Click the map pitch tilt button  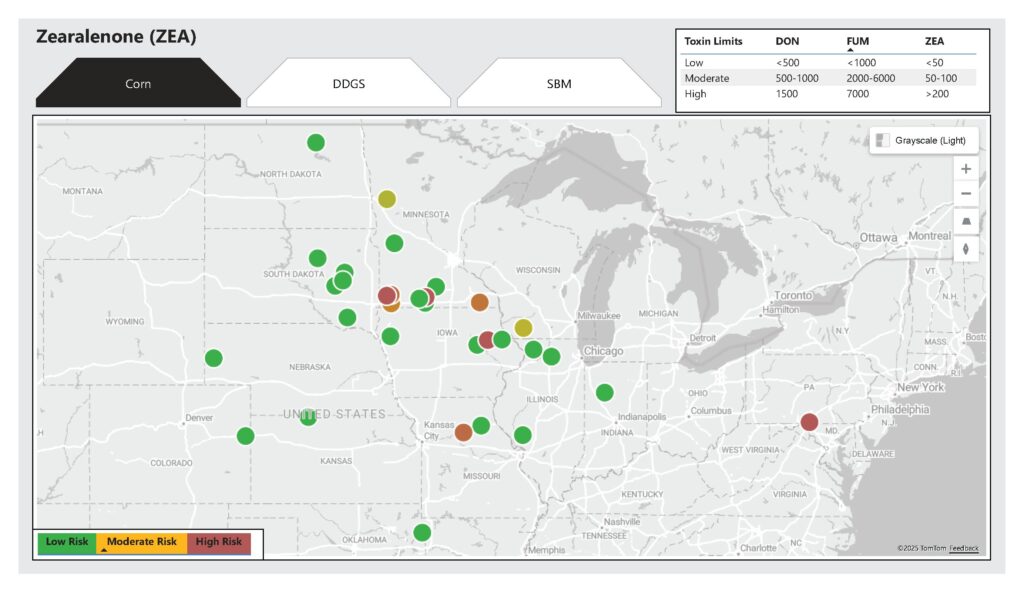(965, 221)
